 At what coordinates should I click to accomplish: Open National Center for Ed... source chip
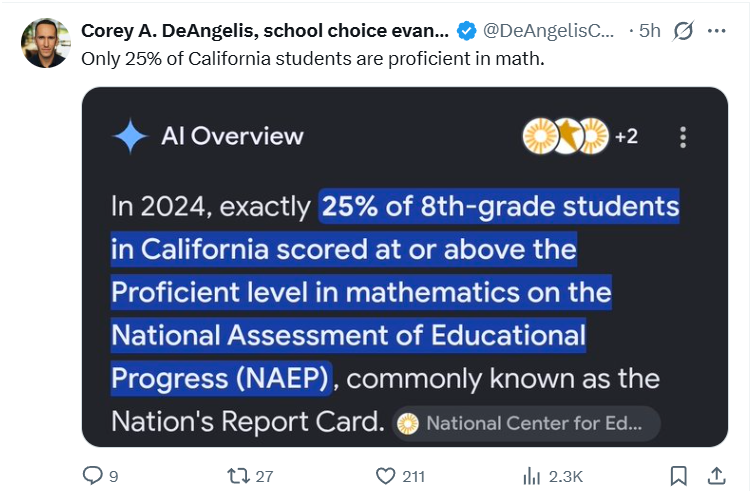pyautogui.click(x=526, y=423)
